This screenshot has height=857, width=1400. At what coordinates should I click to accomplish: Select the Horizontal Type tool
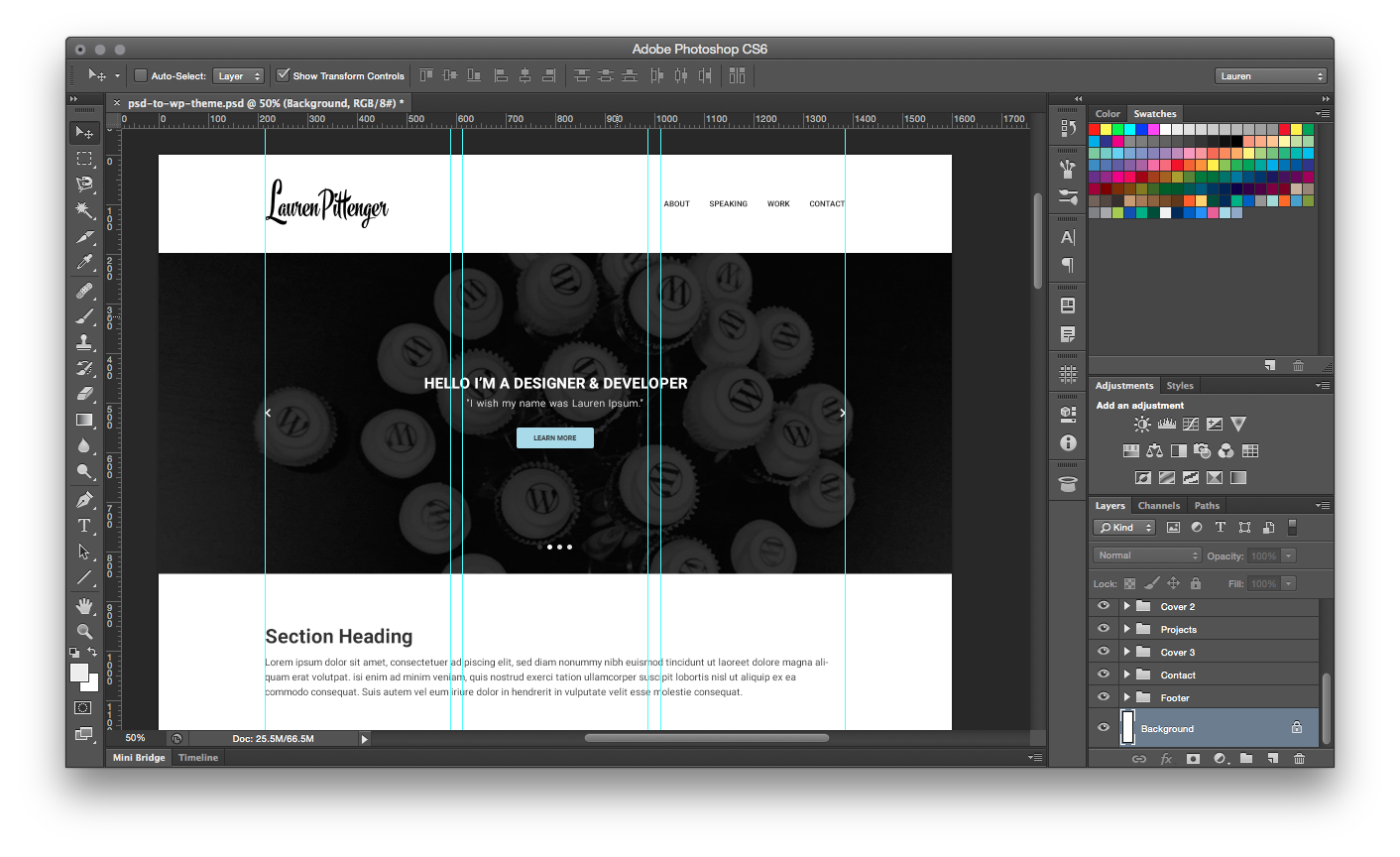coord(84,526)
